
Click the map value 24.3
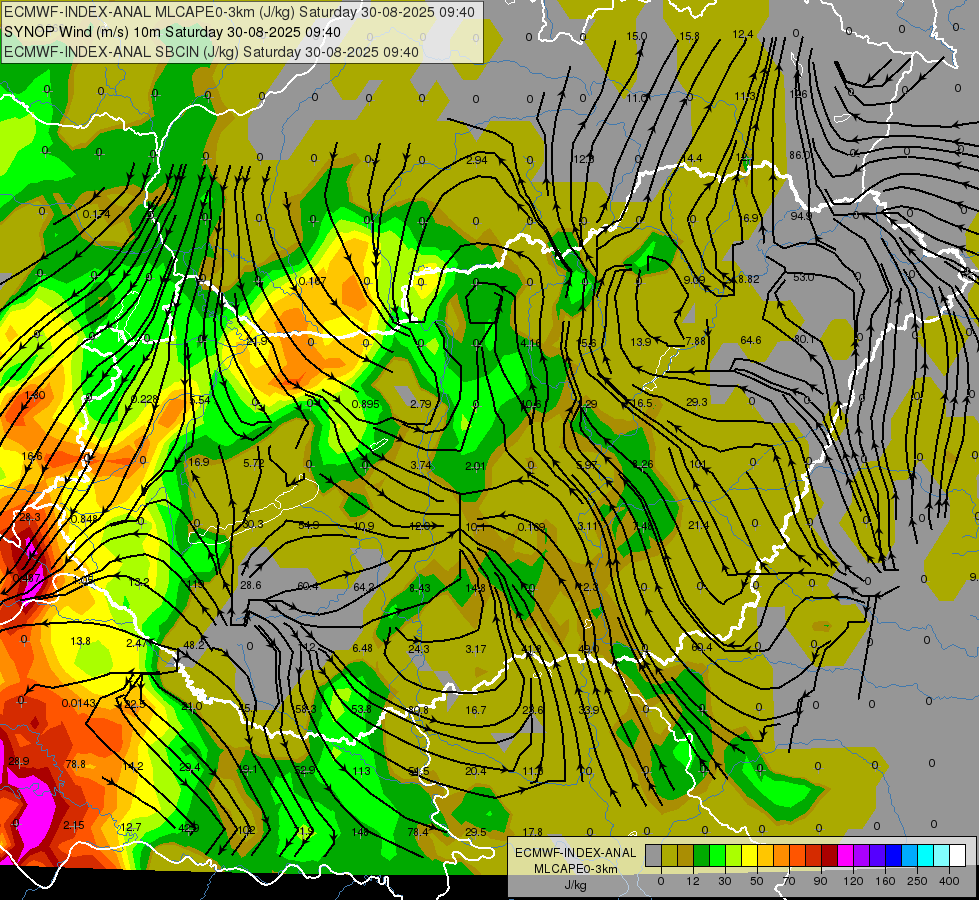[x=418, y=649]
